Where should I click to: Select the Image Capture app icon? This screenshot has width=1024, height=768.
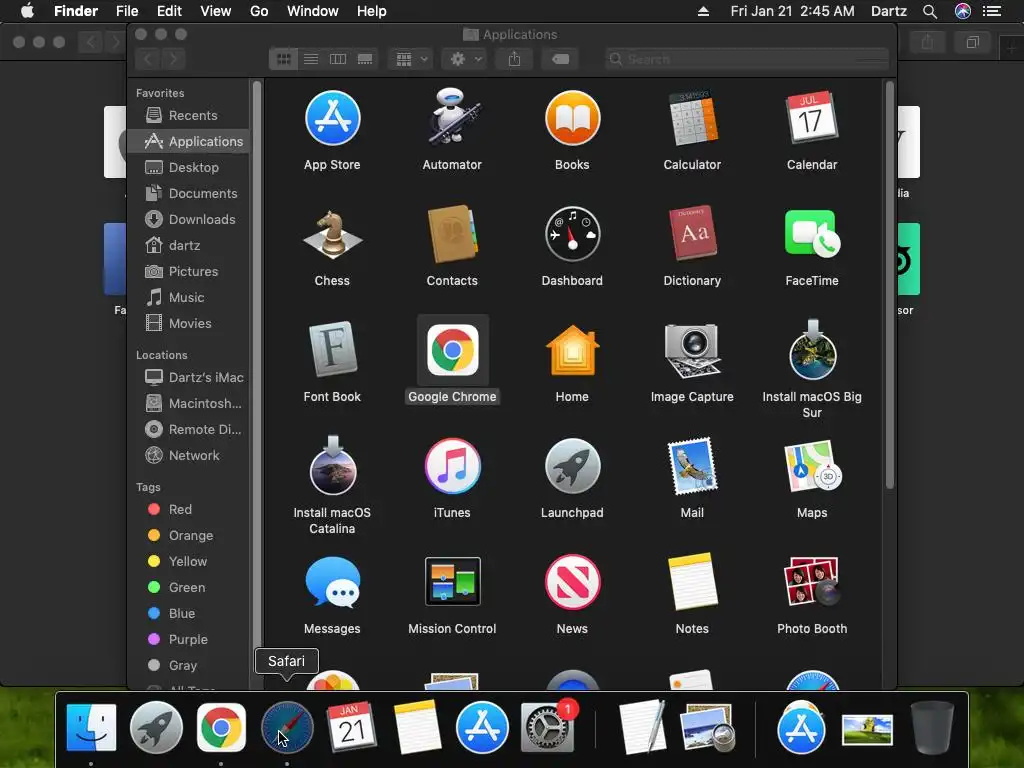point(692,349)
